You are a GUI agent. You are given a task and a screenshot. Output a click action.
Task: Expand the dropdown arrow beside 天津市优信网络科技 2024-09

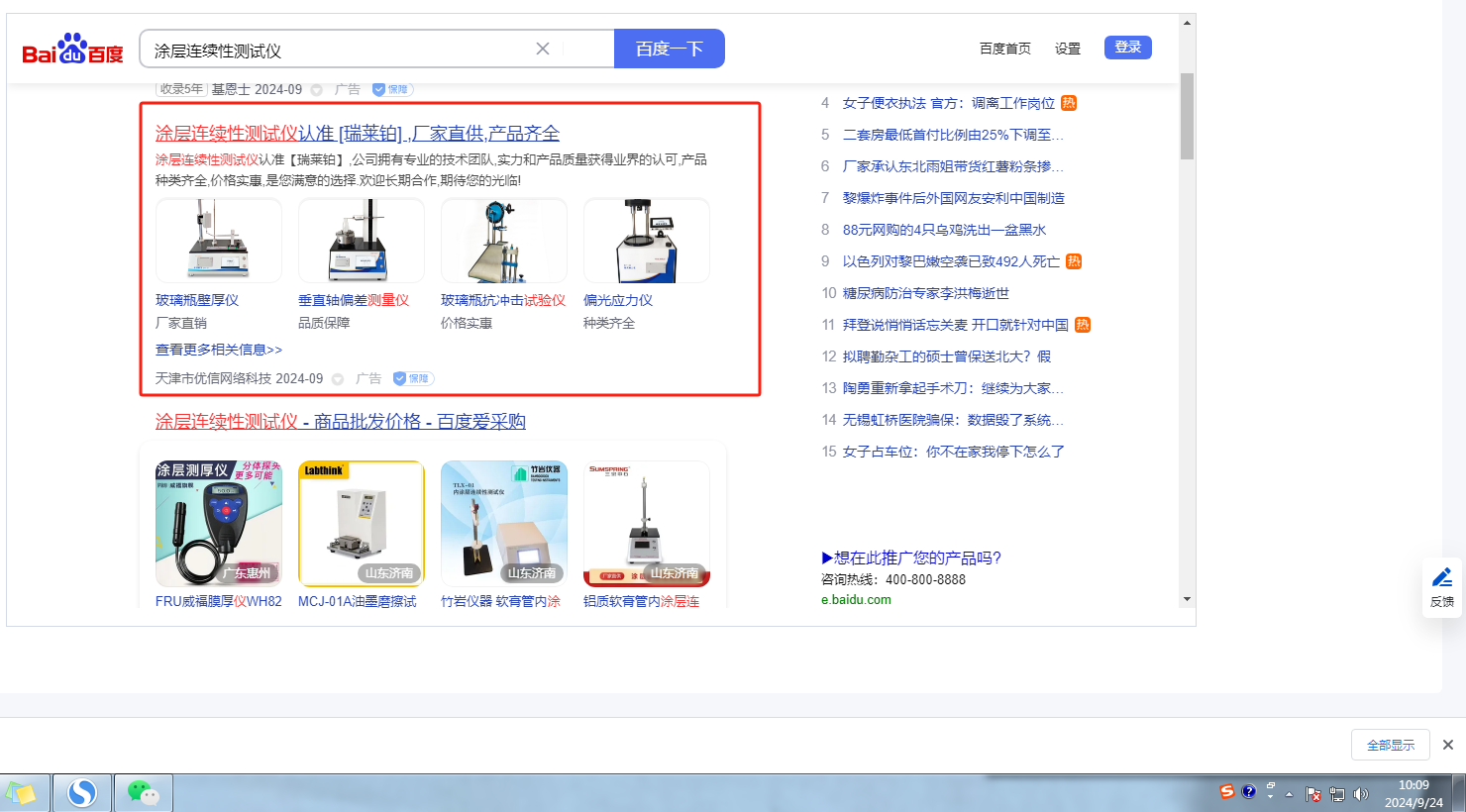click(338, 379)
